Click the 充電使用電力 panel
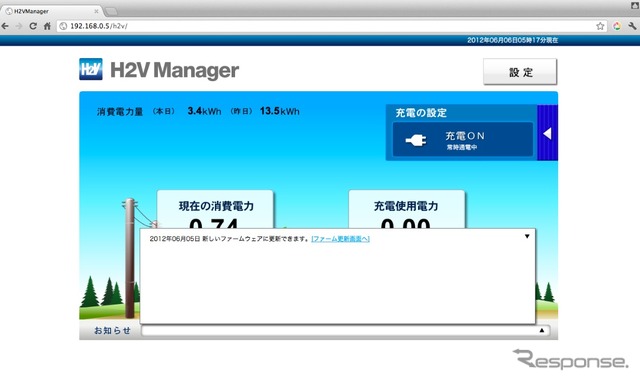Image resolution: width=640 pixels, height=381 pixels. (407, 209)
